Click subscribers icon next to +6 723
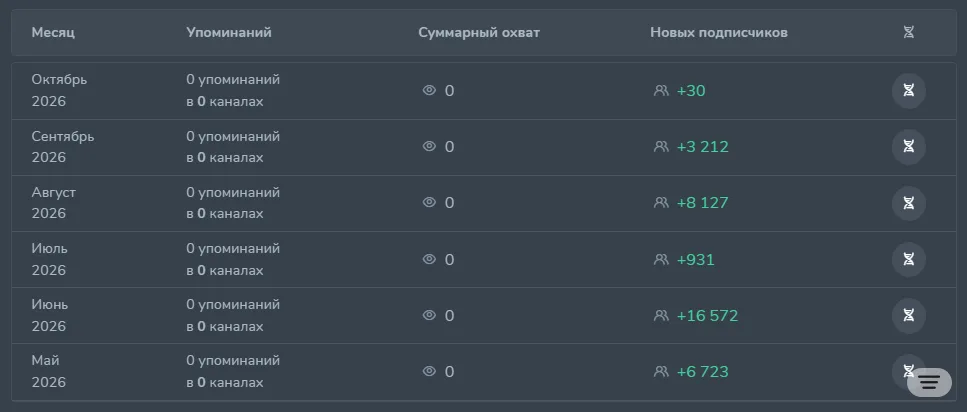The width and height of the screenshot is (967, 412). tap(661, 371)
